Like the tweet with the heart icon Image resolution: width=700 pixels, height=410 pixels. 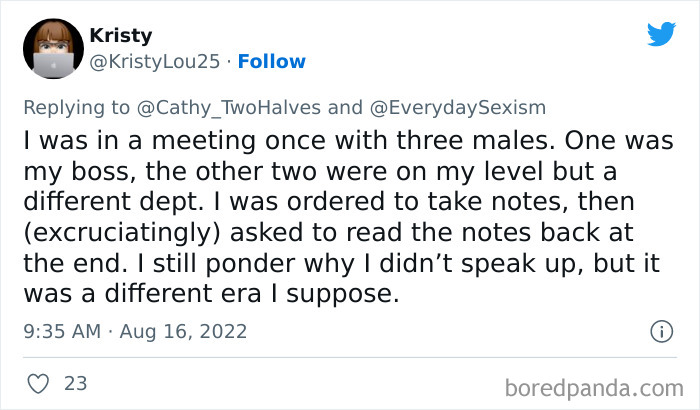pos(39,383)
